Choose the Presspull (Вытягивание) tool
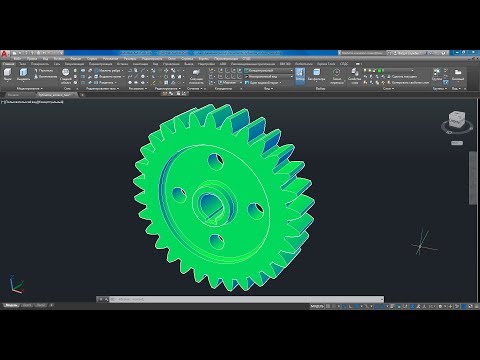 (x=46, y=77)
